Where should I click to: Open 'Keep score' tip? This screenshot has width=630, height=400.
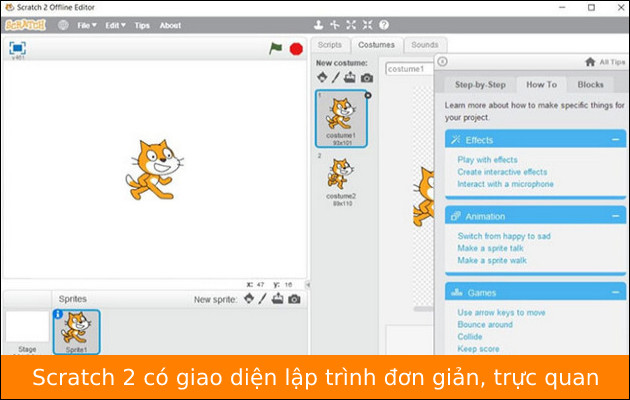click(x=478, y=349)
